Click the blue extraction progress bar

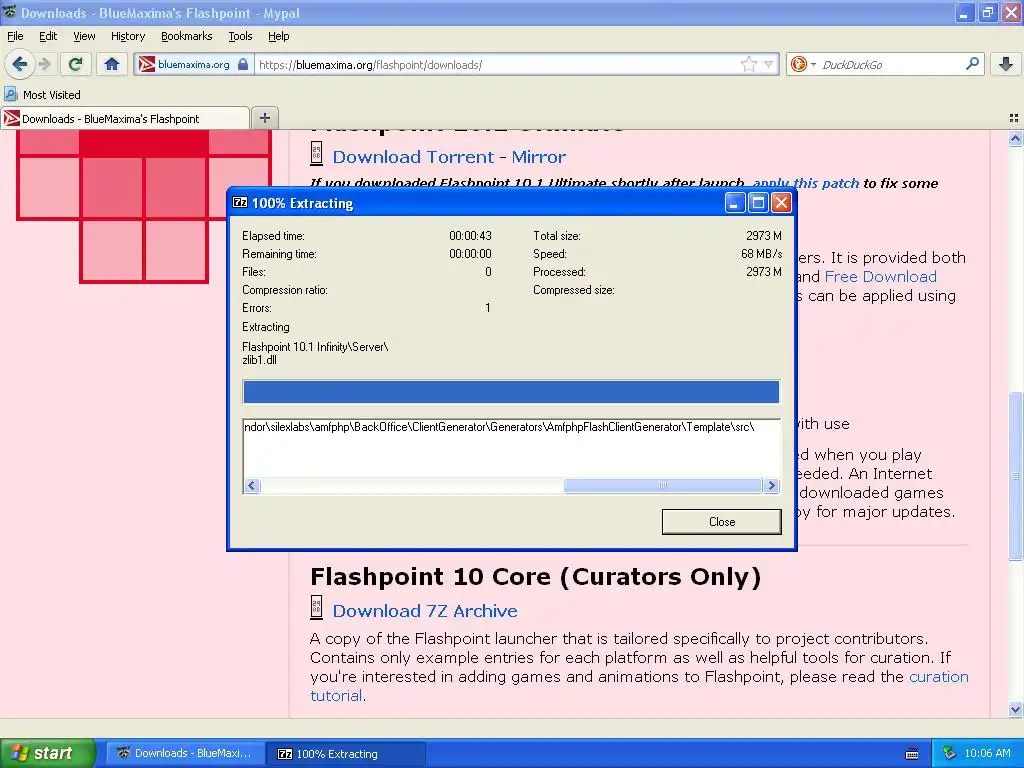pos(511,392)
